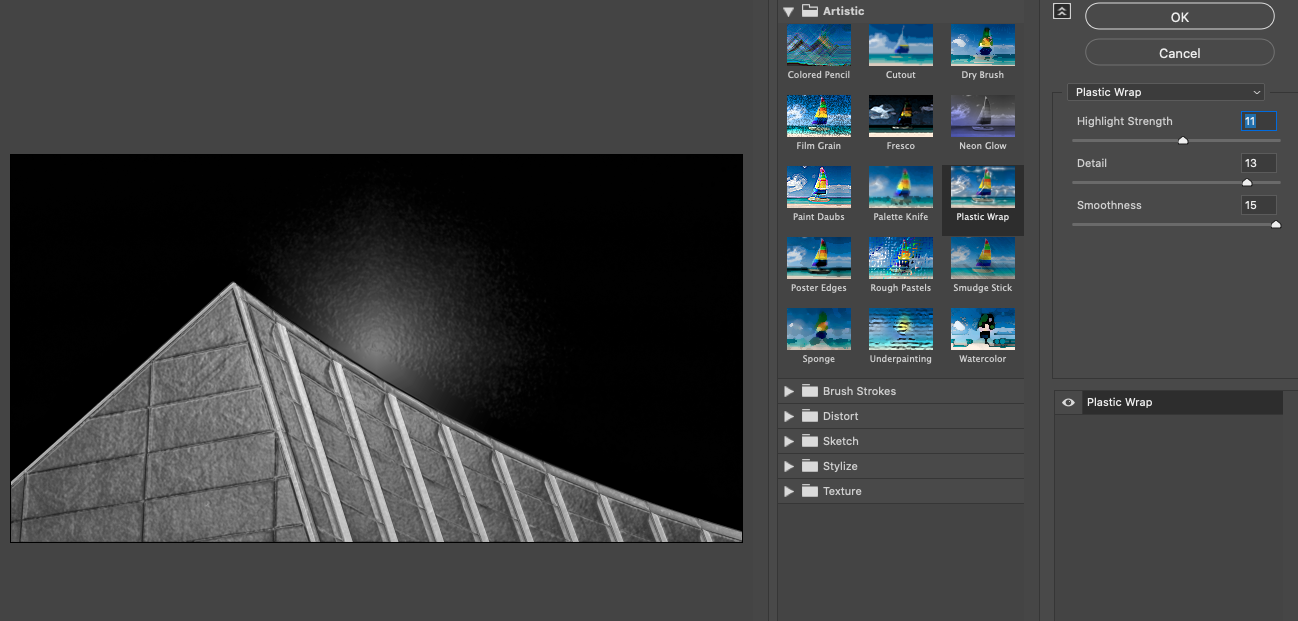This screenshot has width=1298, height=621.
Task: Choose the Dry Brush filter
Action: pyautogui.click(x=982, y=45)
